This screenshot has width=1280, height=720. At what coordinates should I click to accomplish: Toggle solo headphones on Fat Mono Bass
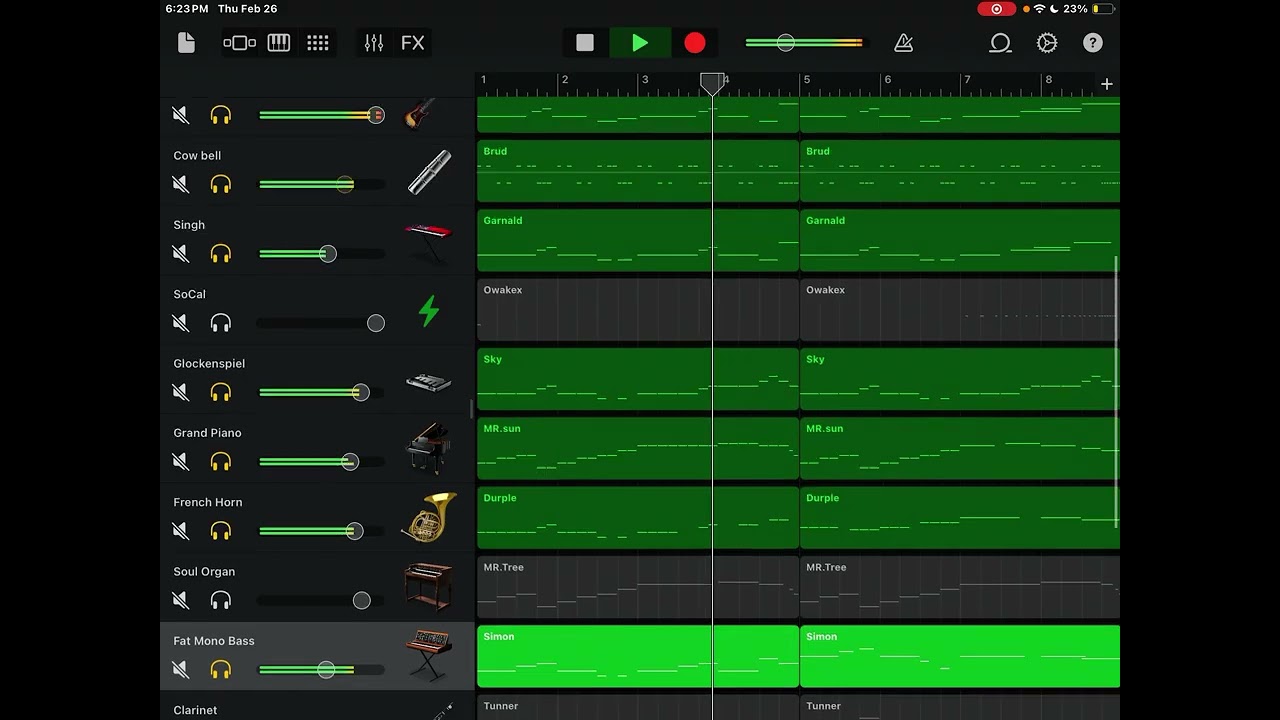click(x=221, y=670)
